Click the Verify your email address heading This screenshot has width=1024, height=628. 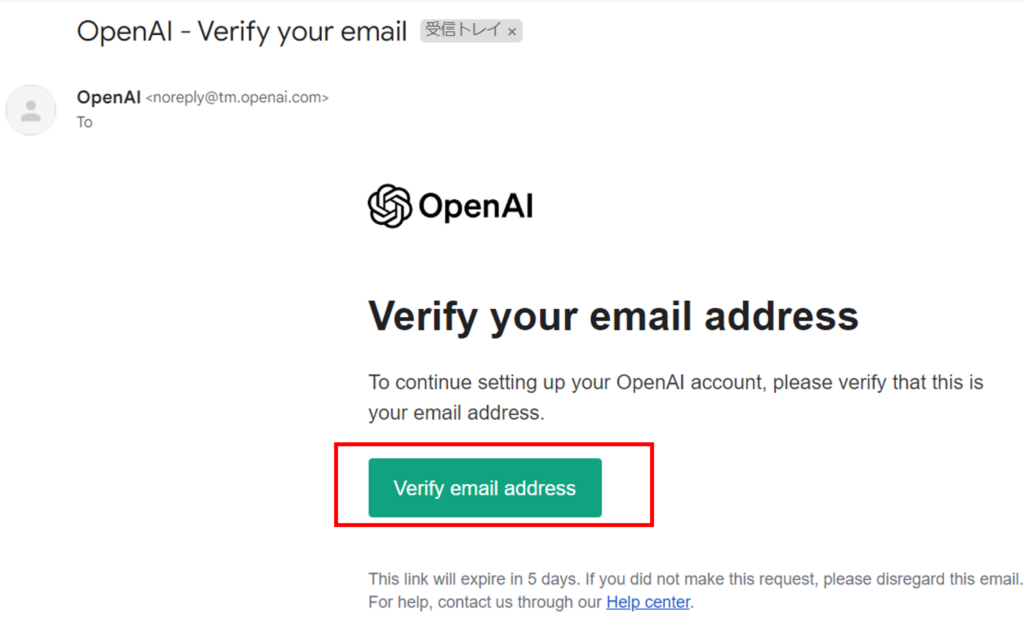pos(613,317)
